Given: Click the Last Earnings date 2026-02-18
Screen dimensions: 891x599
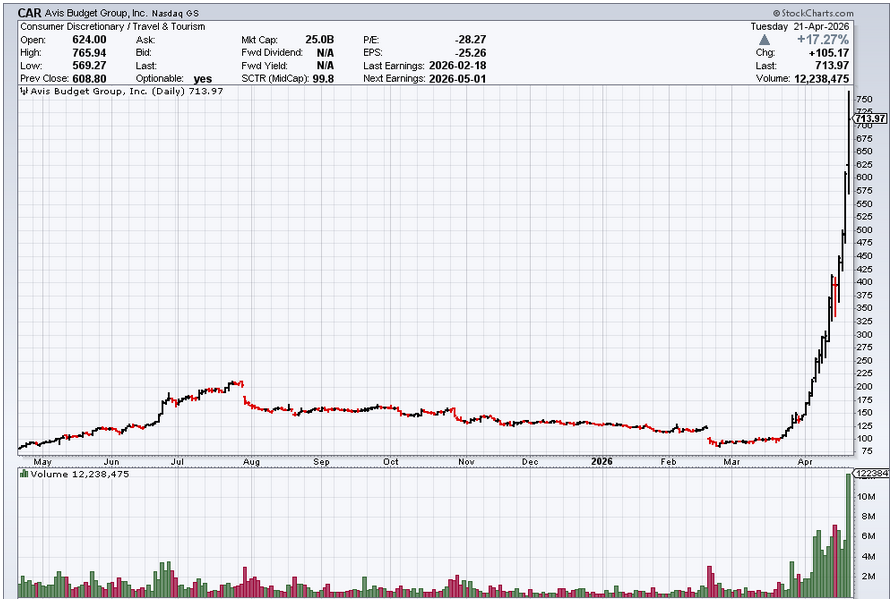Looking at the screenshot, I should [x=457, y=65].
